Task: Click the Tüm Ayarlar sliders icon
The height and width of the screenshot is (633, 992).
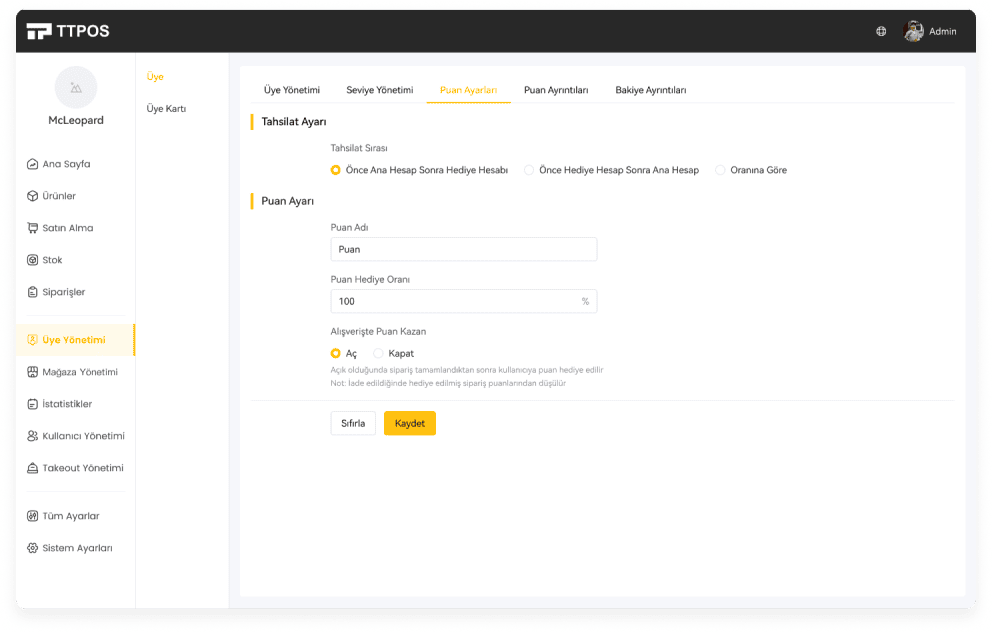Action: coord(32,516)
